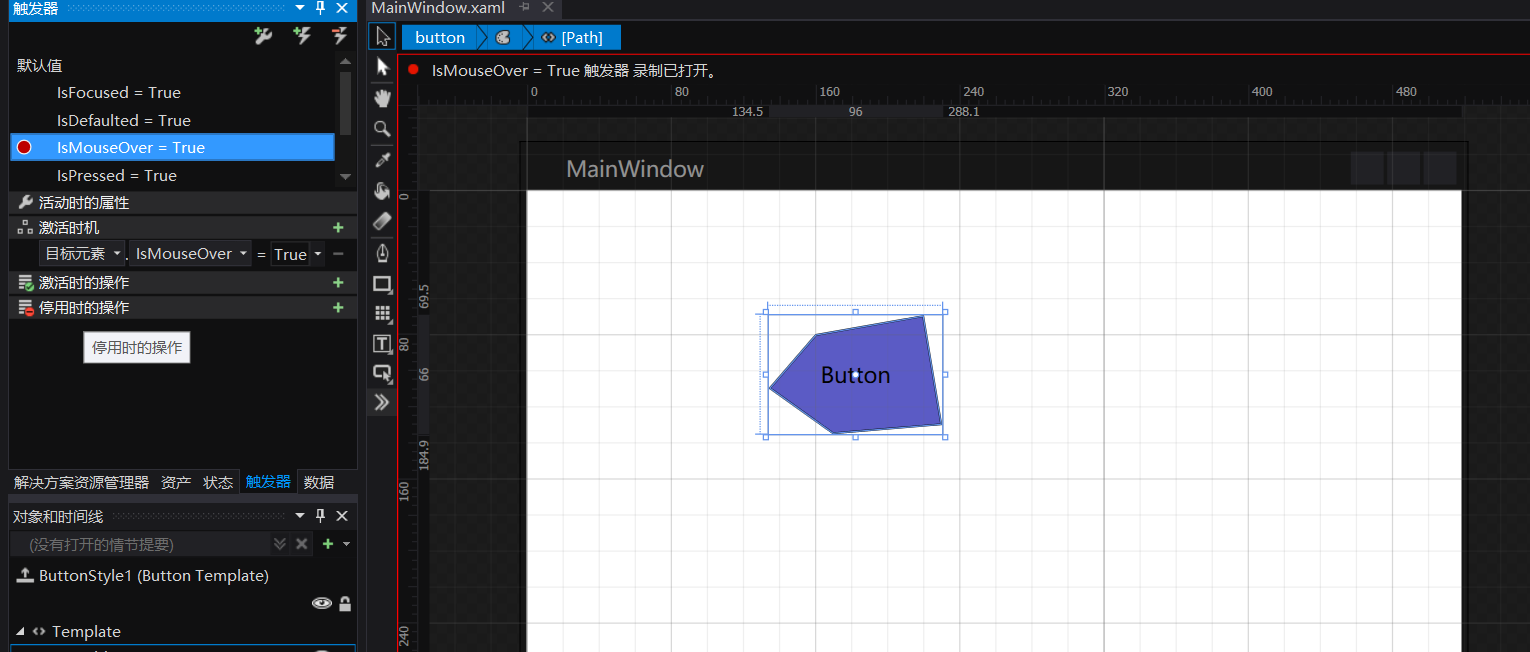The image size is (1530, 652).
Task: Open the Assets double-chevron tool
Action: tap(382, 402)
